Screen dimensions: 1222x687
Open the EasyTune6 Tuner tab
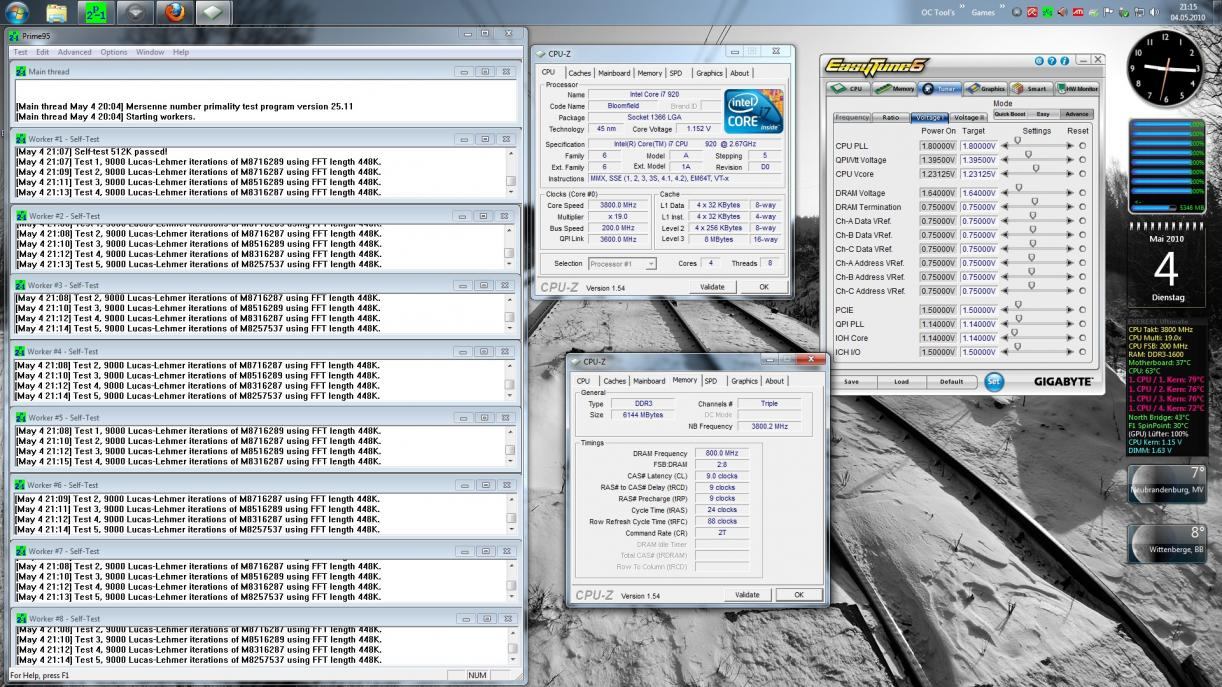[x=940, y=88]
